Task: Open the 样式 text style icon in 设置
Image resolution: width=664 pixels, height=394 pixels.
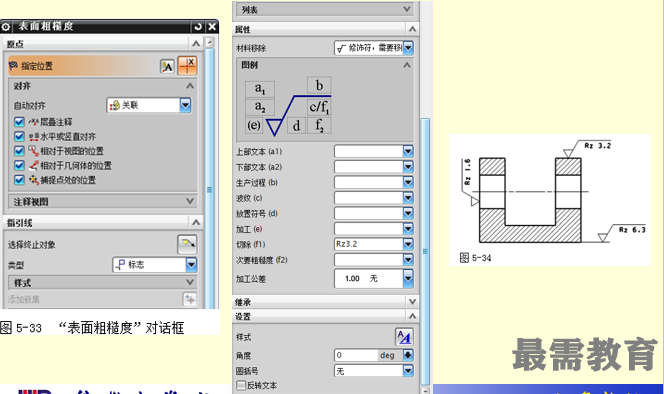Action: [404, 337]
